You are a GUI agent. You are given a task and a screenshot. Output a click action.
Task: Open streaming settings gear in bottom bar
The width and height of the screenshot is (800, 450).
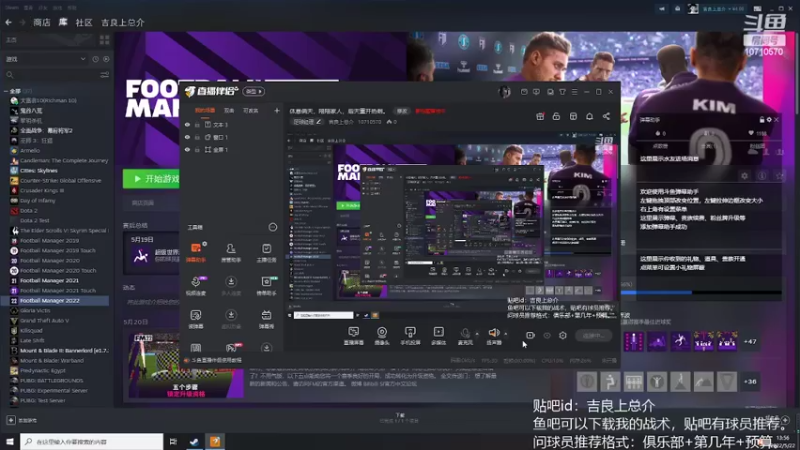[563, 335]
